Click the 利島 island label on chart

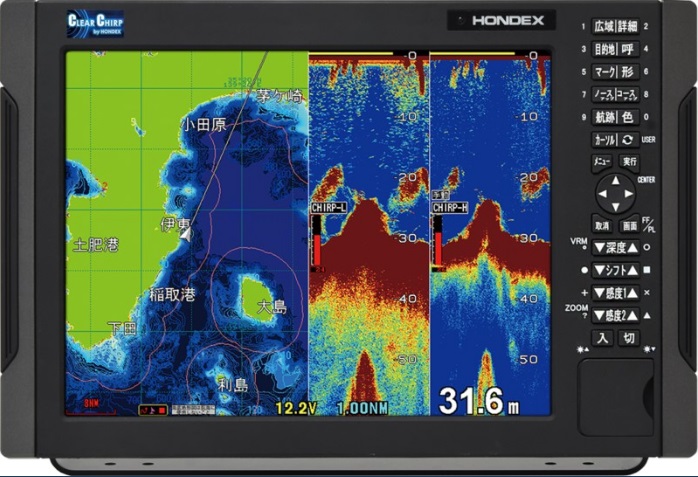(x=233, y=384)
